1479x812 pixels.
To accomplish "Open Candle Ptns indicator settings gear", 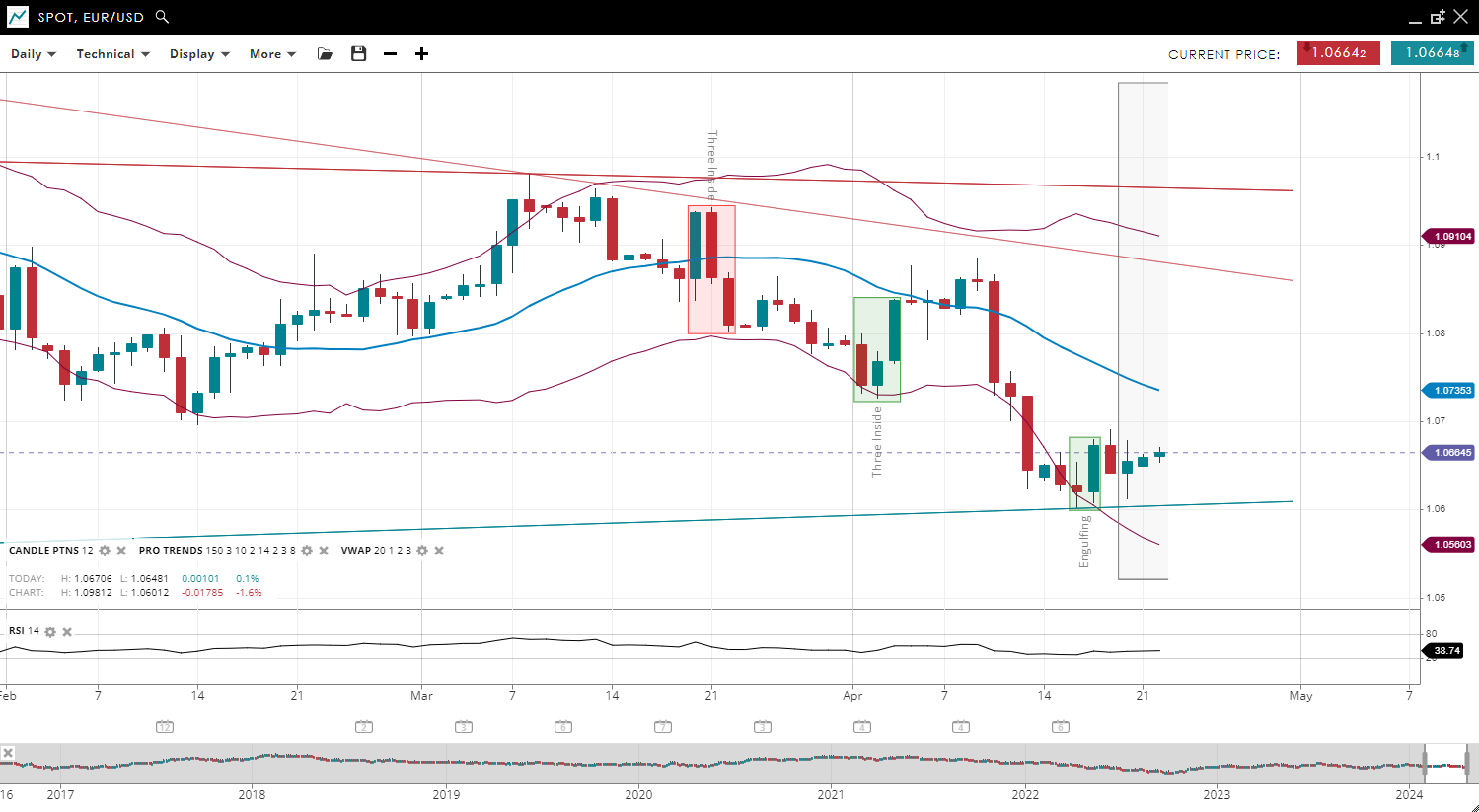I will [105, 551].
